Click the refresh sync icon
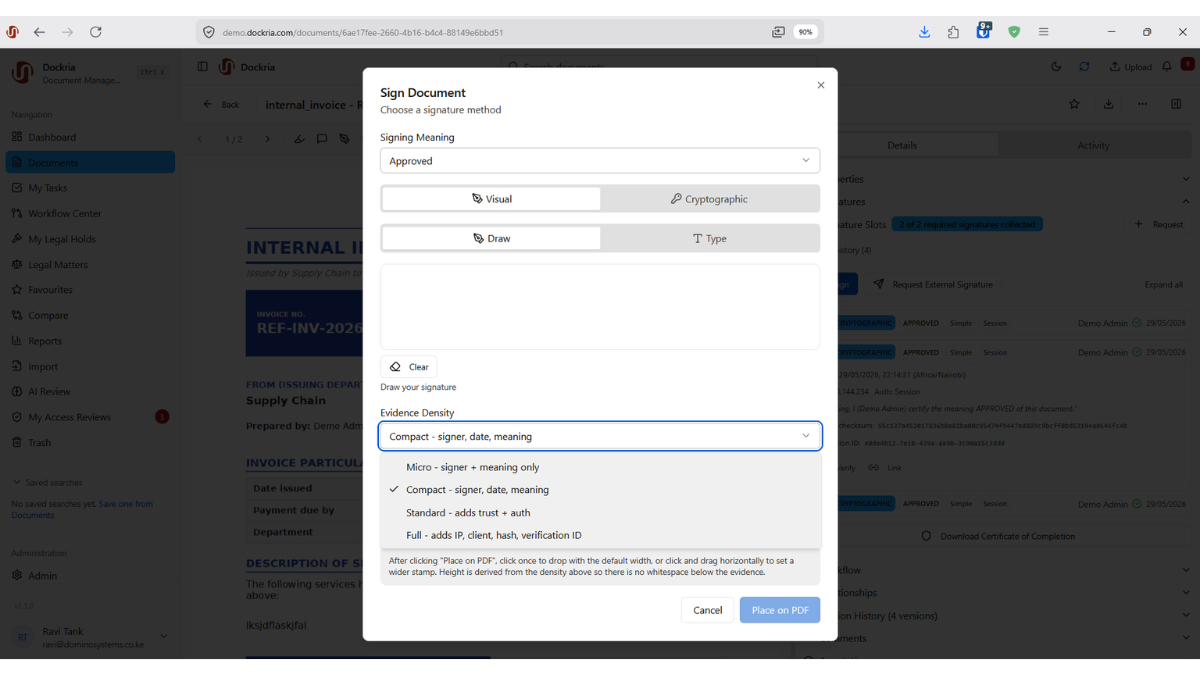The image size is (1200, 675). tap(1084, 67)
